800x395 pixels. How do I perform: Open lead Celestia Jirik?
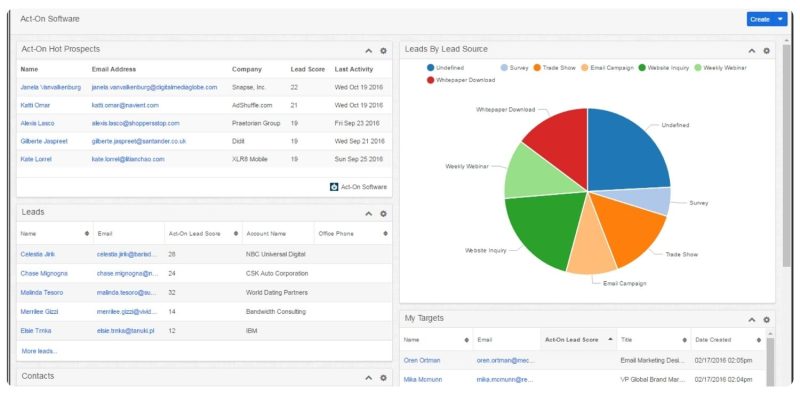pos(37,254)
